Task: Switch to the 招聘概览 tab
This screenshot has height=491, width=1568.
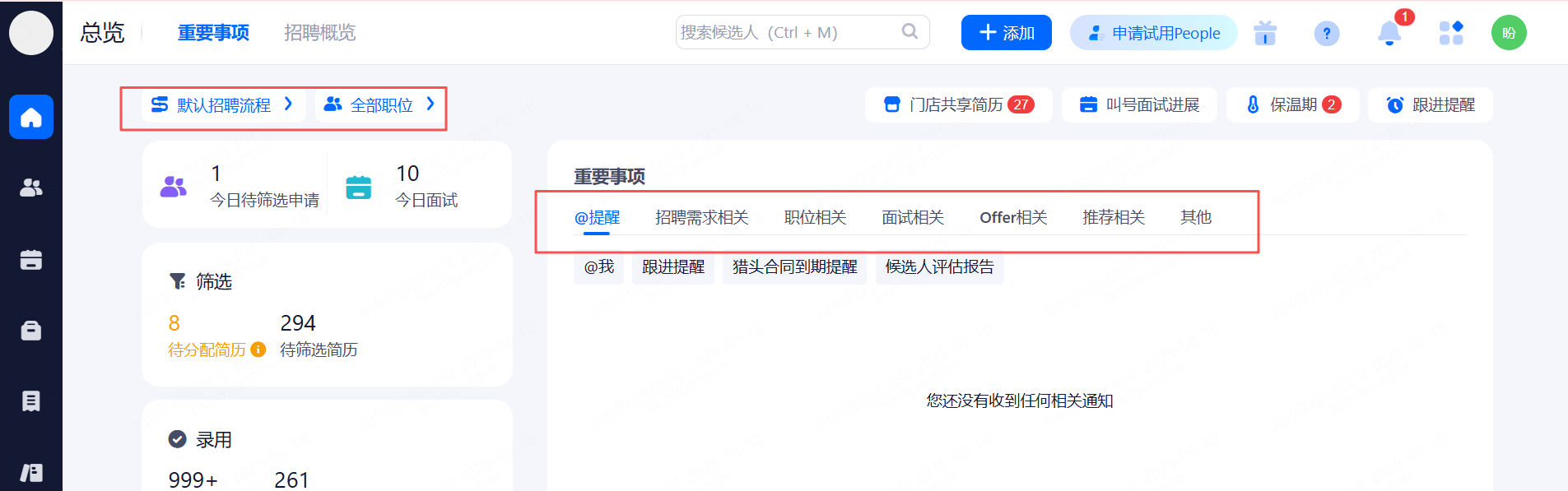Action: [319, 33]
